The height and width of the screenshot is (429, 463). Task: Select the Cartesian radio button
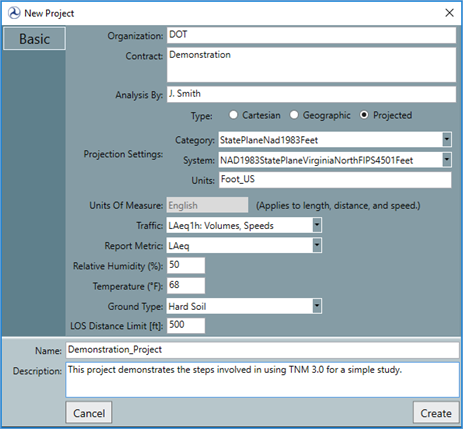(233, 115)
